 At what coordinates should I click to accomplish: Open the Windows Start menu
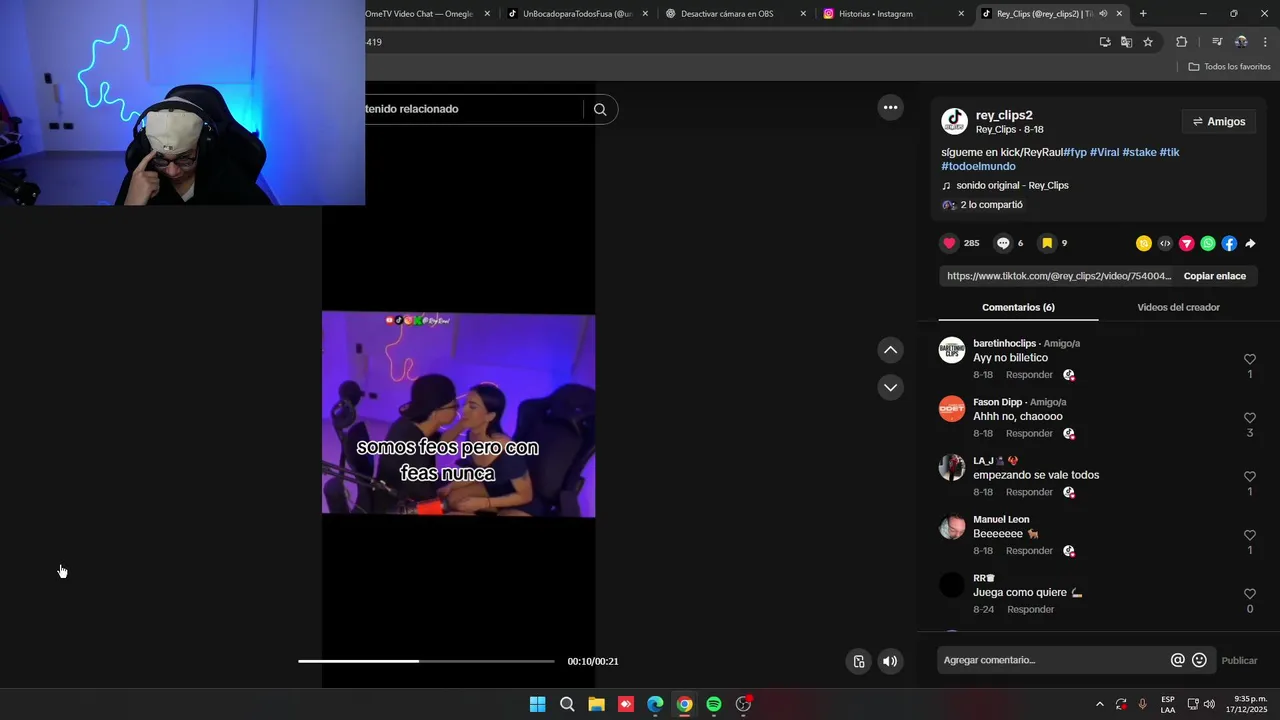pyautogui.click(x=537, y=704)
